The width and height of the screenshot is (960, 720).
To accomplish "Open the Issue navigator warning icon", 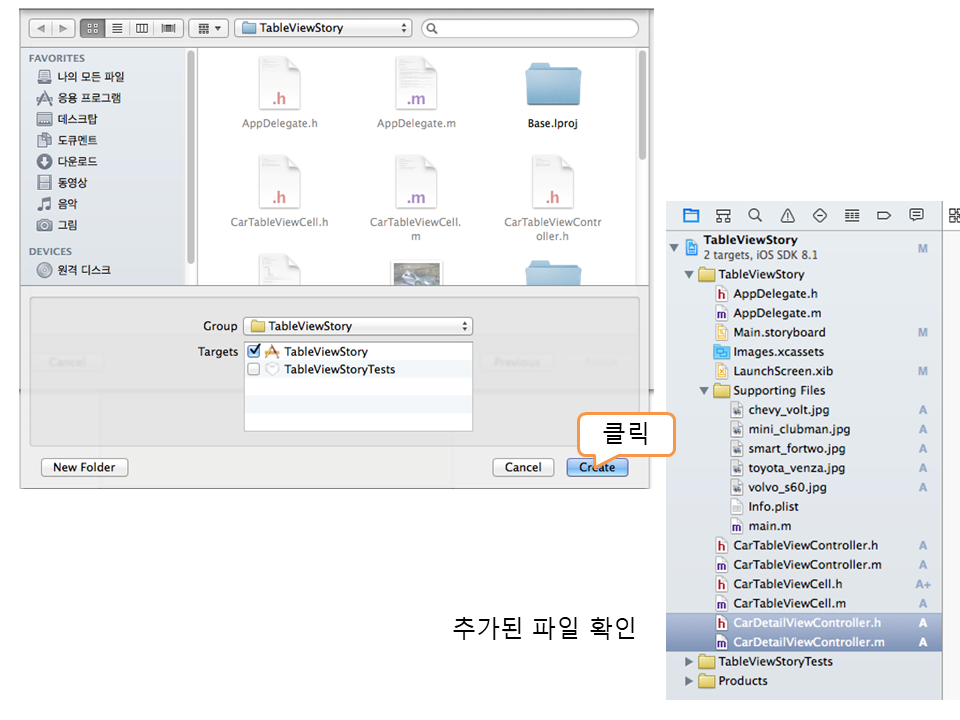I will coord(787,215).
